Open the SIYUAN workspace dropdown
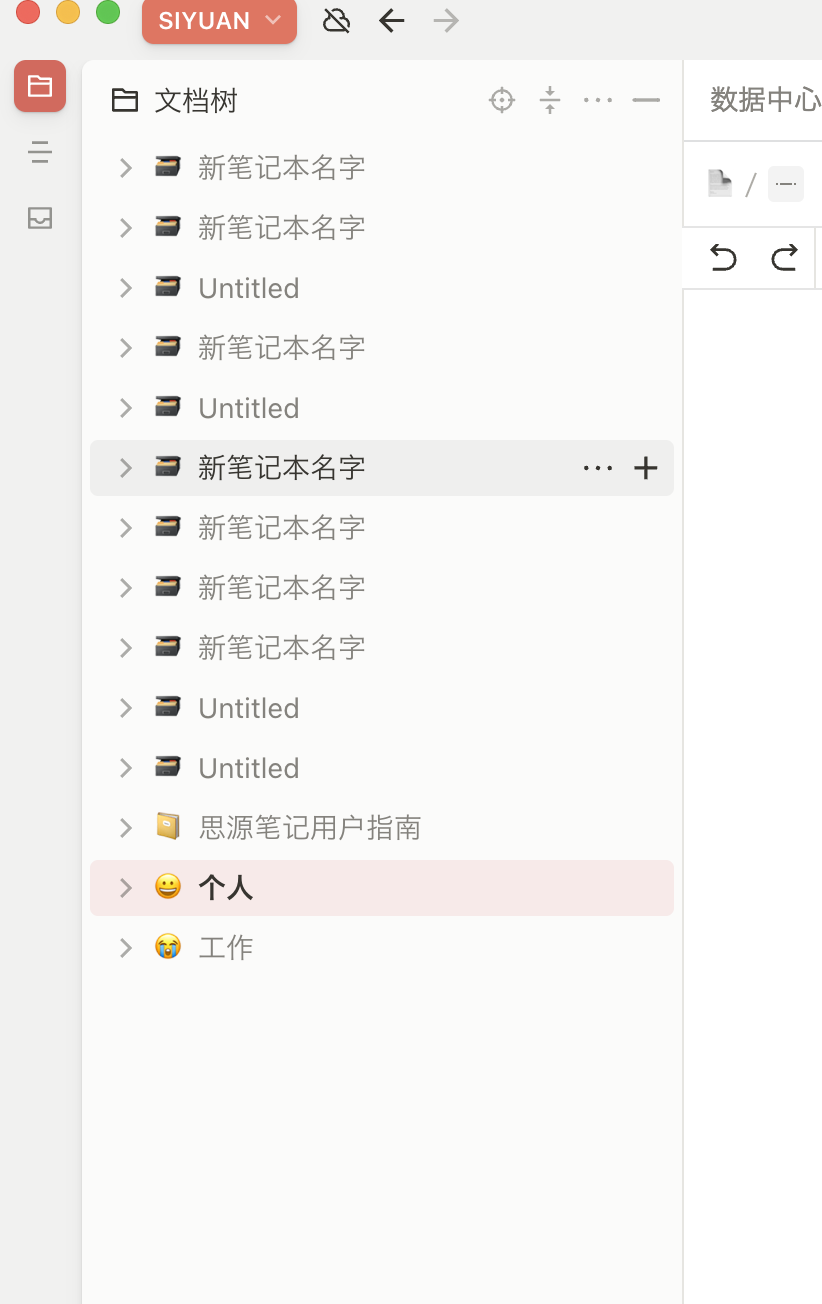The height and width of the screenshot is (1304, 822). [219, 21]
